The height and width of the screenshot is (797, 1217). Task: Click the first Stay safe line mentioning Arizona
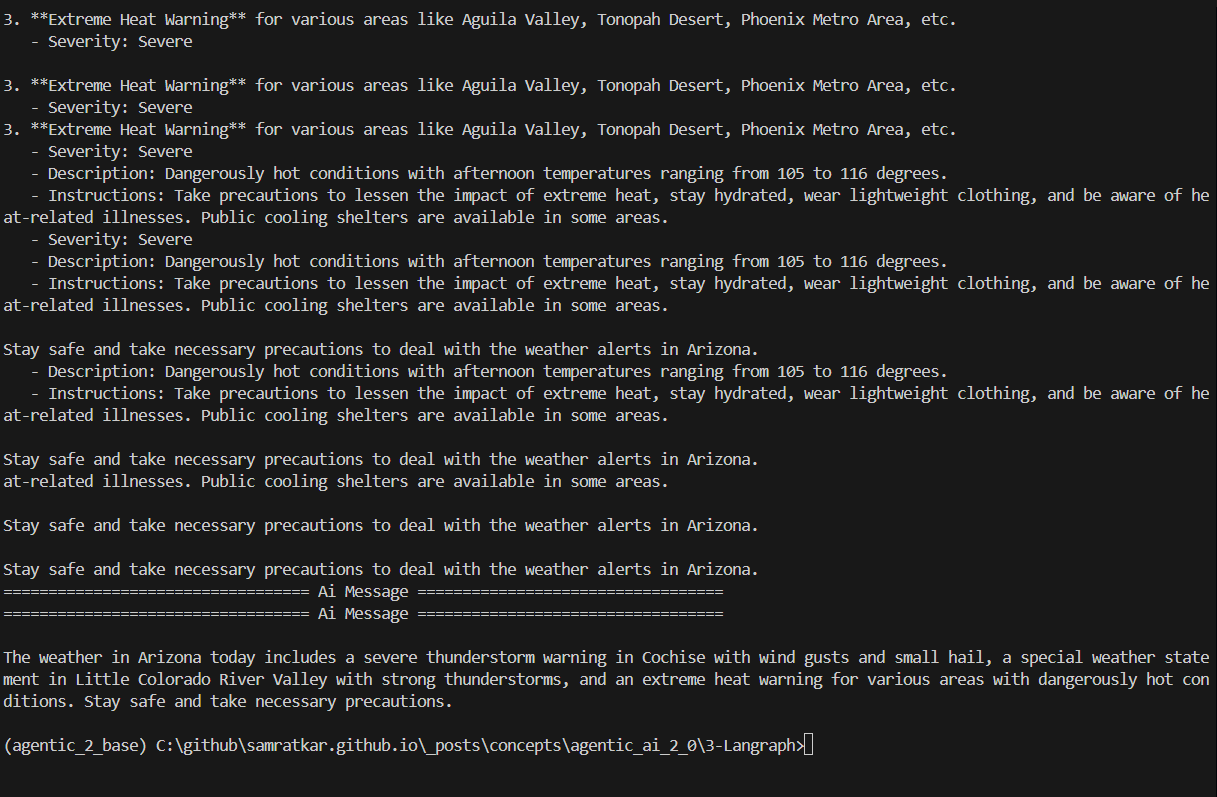click(380, 350)
